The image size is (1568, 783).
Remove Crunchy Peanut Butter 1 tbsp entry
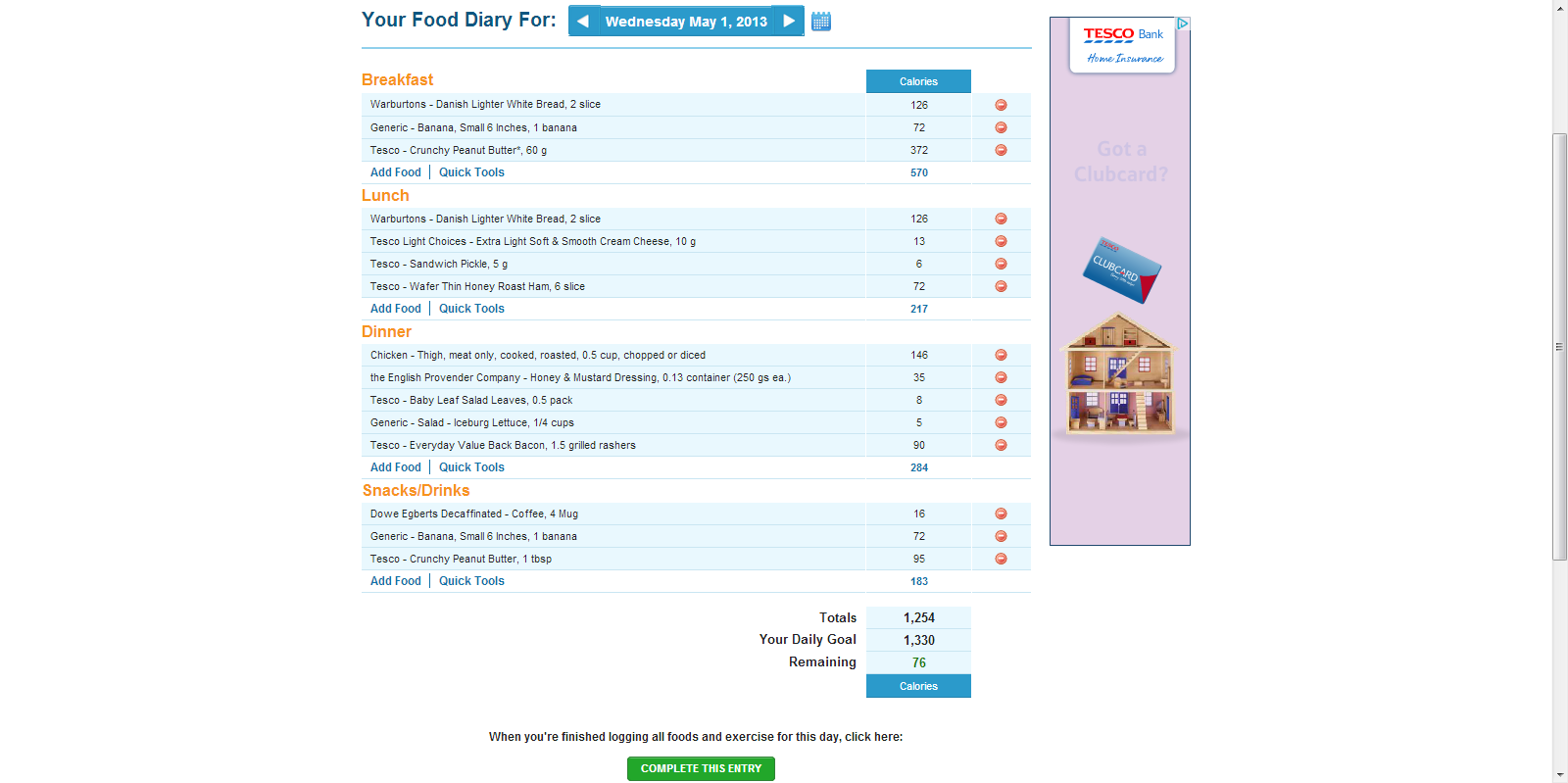(x=1001, y=559)
